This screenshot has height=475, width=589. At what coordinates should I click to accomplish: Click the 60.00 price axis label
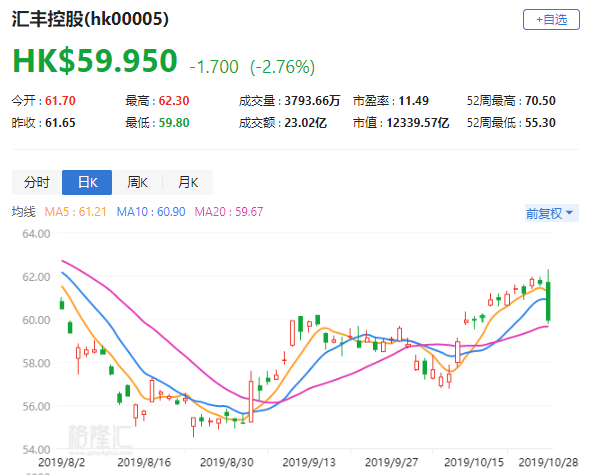pyautogui.click(x=36, y=320)
